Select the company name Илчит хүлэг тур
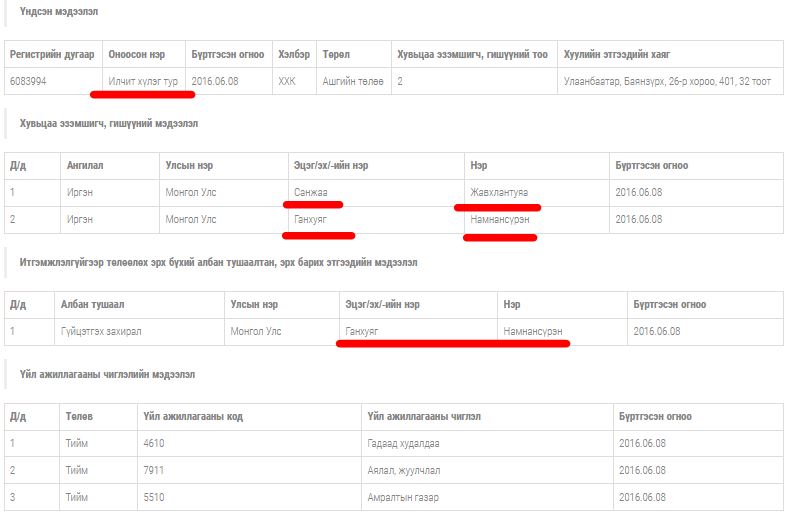This screenshot has width=788, height=517. (x=143, y=81)
